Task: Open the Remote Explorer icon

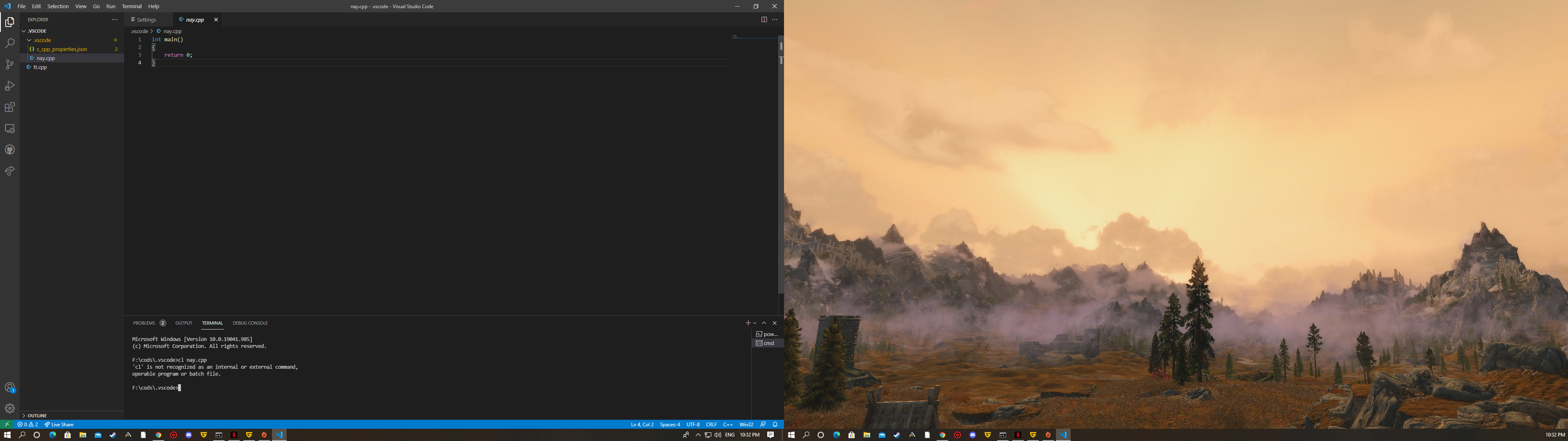Action: [9, 129]
